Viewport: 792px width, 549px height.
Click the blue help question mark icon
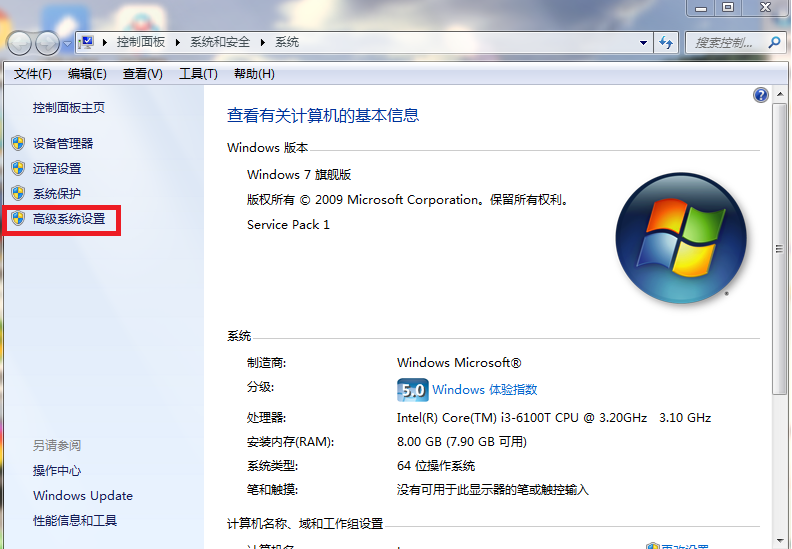(x=761, y=95)
